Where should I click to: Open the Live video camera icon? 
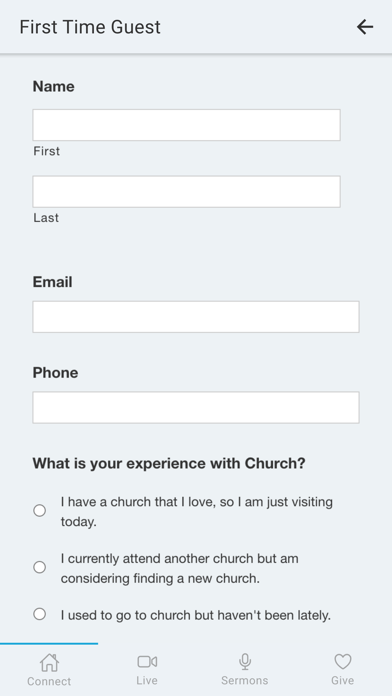coord(147,662)
